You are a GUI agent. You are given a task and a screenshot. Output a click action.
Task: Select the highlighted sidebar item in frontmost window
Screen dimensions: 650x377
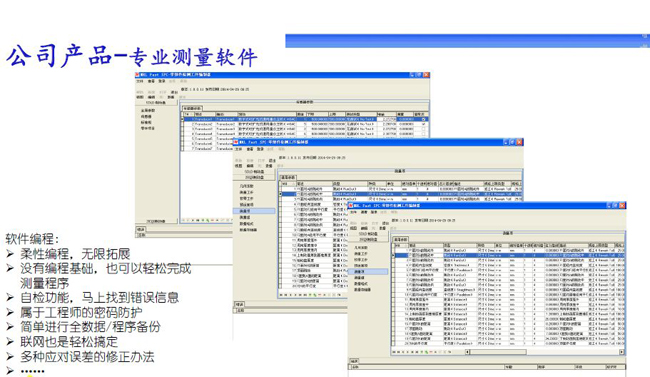point(368,272)
